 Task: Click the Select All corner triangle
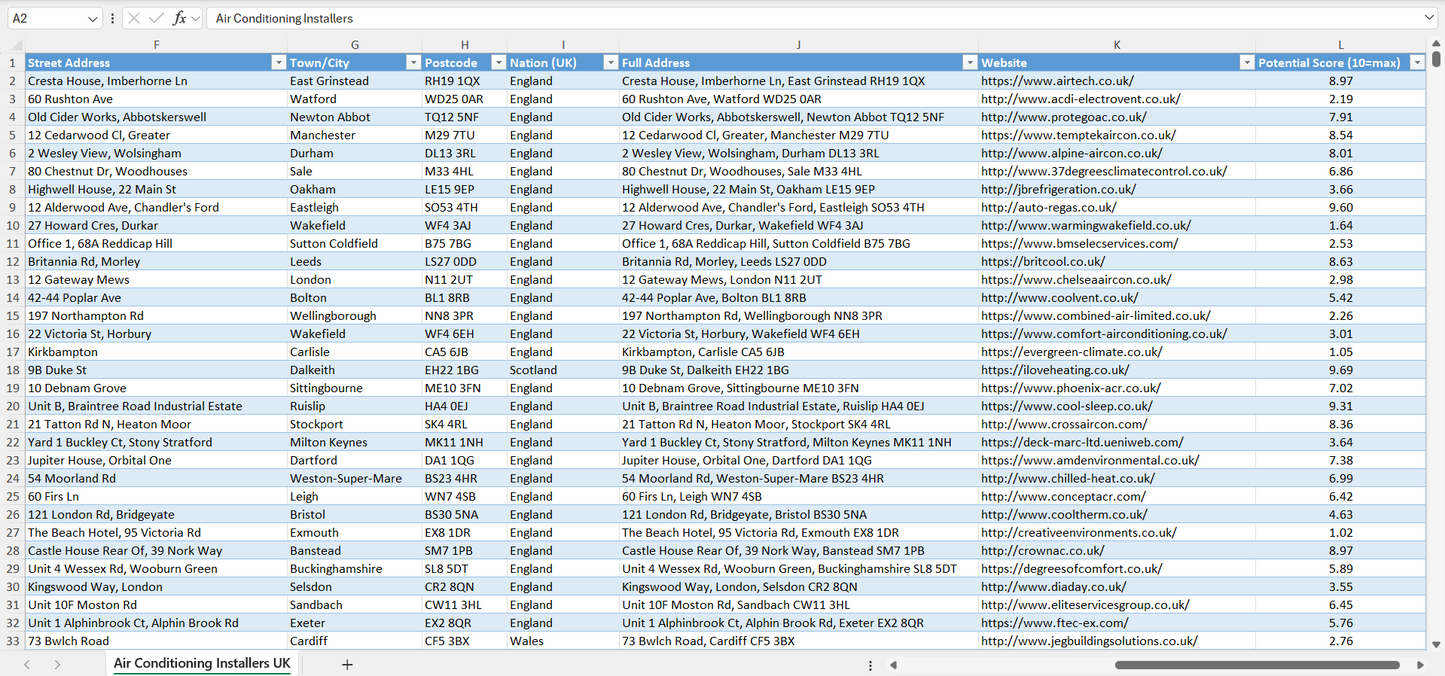coord(16,45)
